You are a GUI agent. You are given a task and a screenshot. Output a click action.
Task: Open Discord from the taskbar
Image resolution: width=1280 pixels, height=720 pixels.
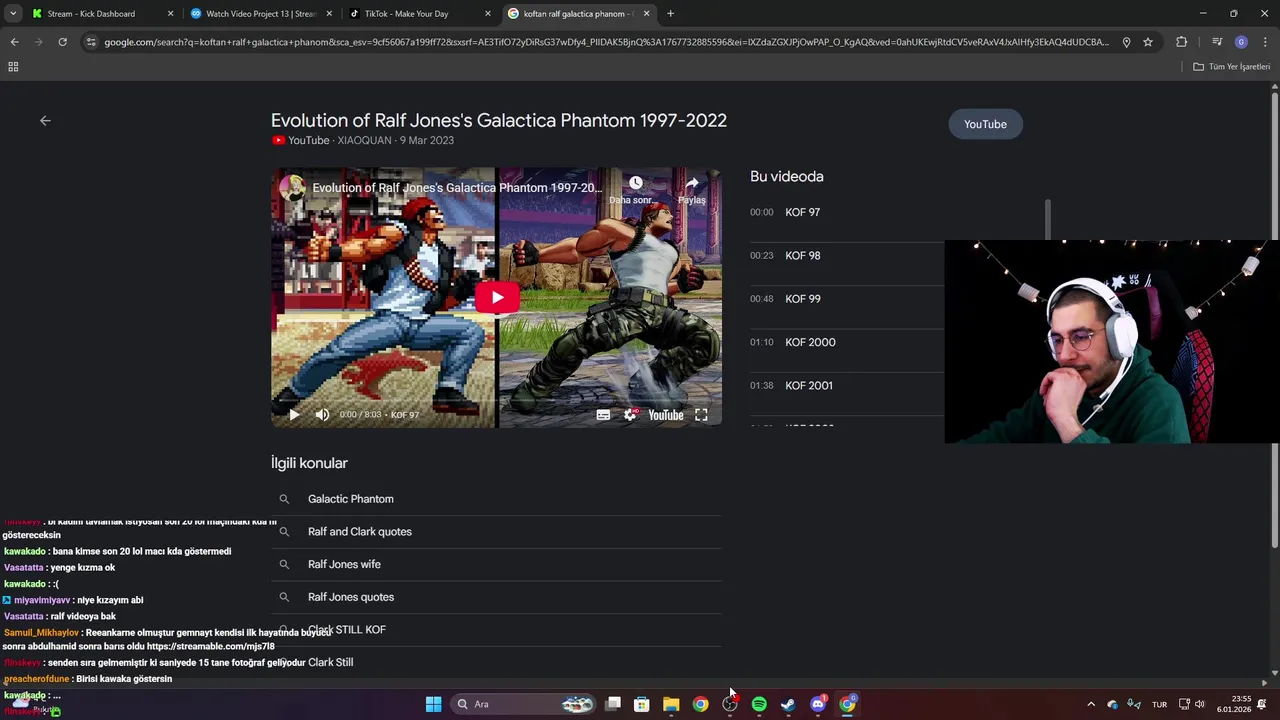[x=818, y=704]
